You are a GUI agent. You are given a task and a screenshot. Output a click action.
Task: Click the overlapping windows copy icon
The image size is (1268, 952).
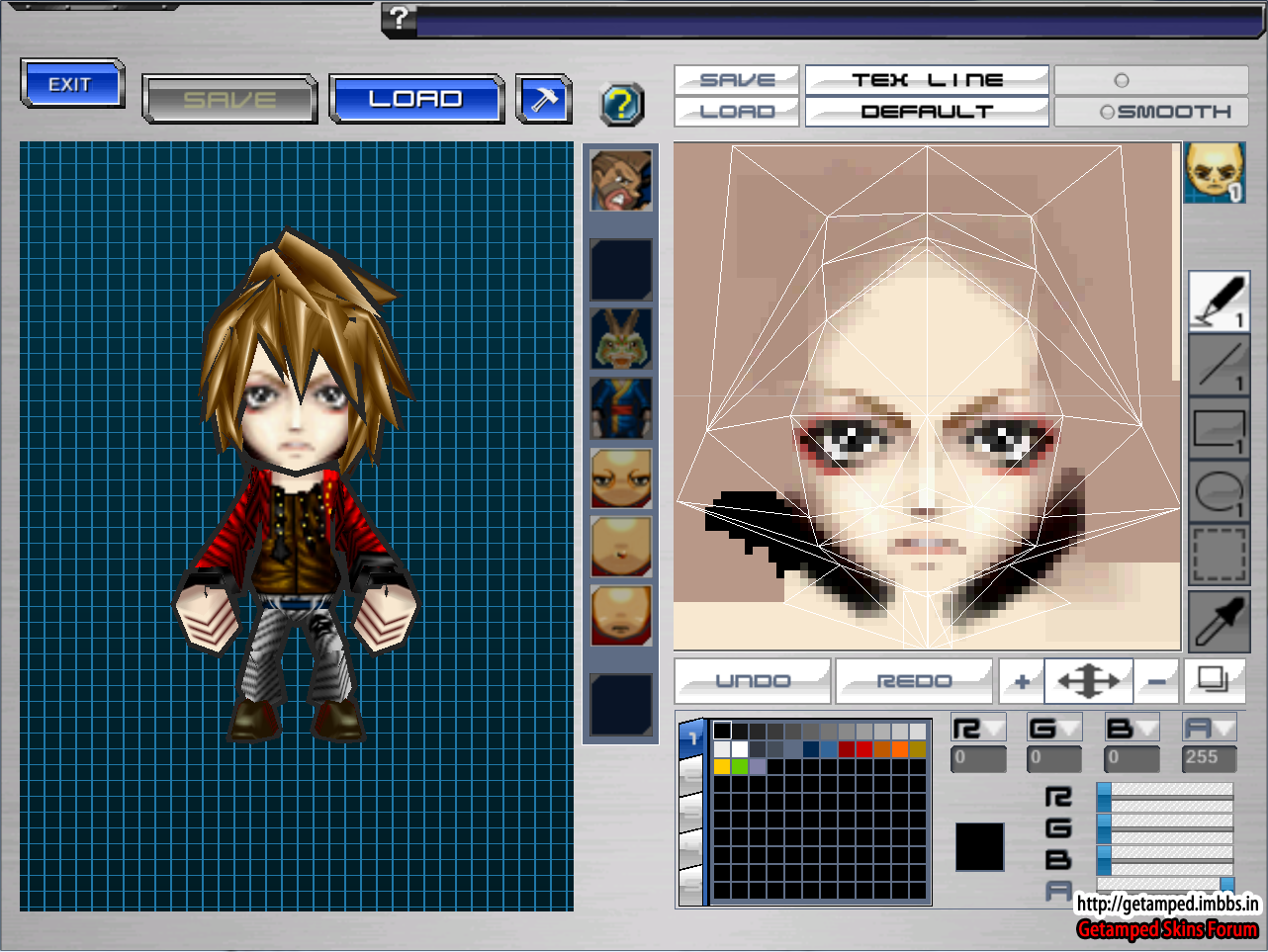(1213, 680)
